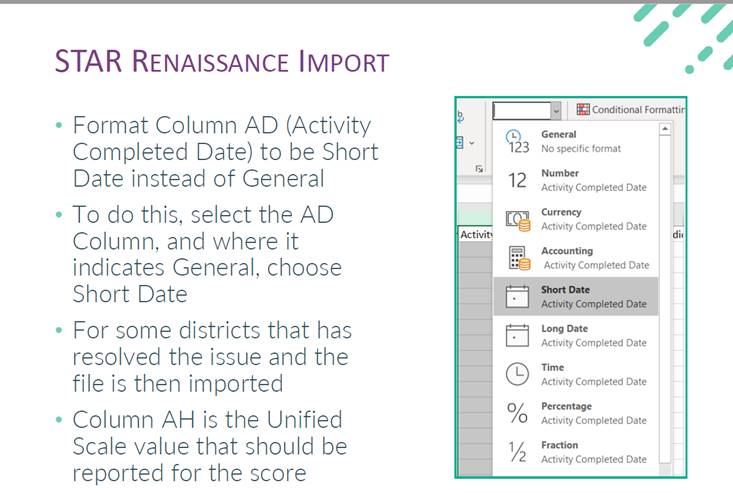Click the Percentage symbol icon
733x493 pixels.
click(517, 413)
